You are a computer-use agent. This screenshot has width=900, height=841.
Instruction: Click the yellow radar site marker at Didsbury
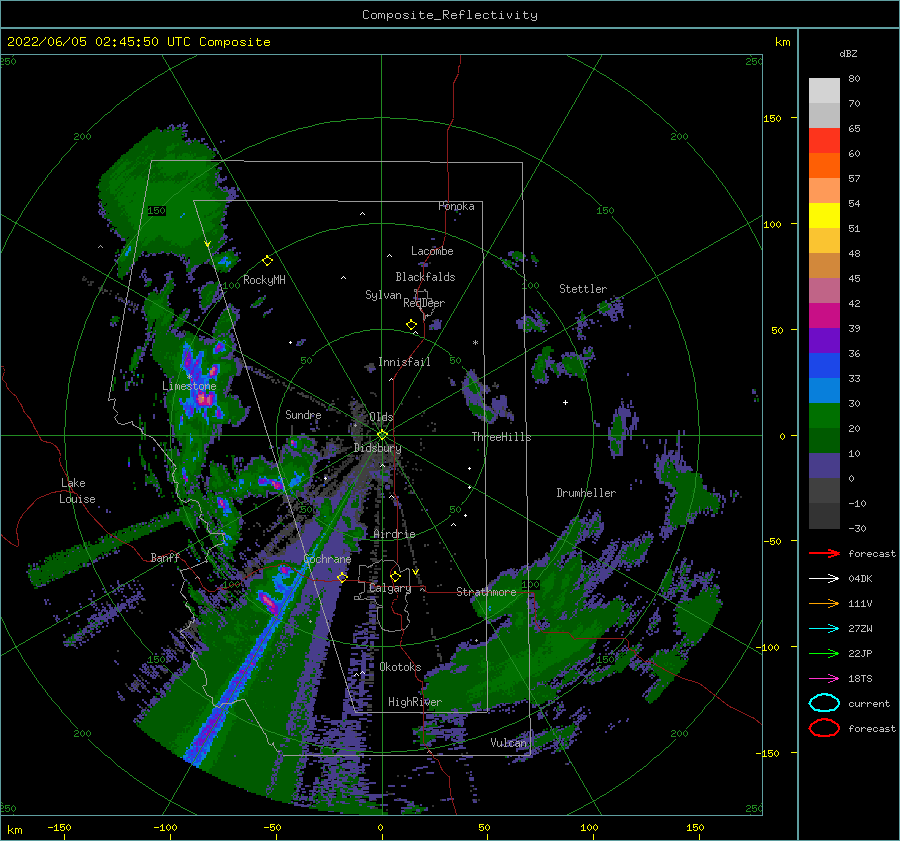pos(382,435)
